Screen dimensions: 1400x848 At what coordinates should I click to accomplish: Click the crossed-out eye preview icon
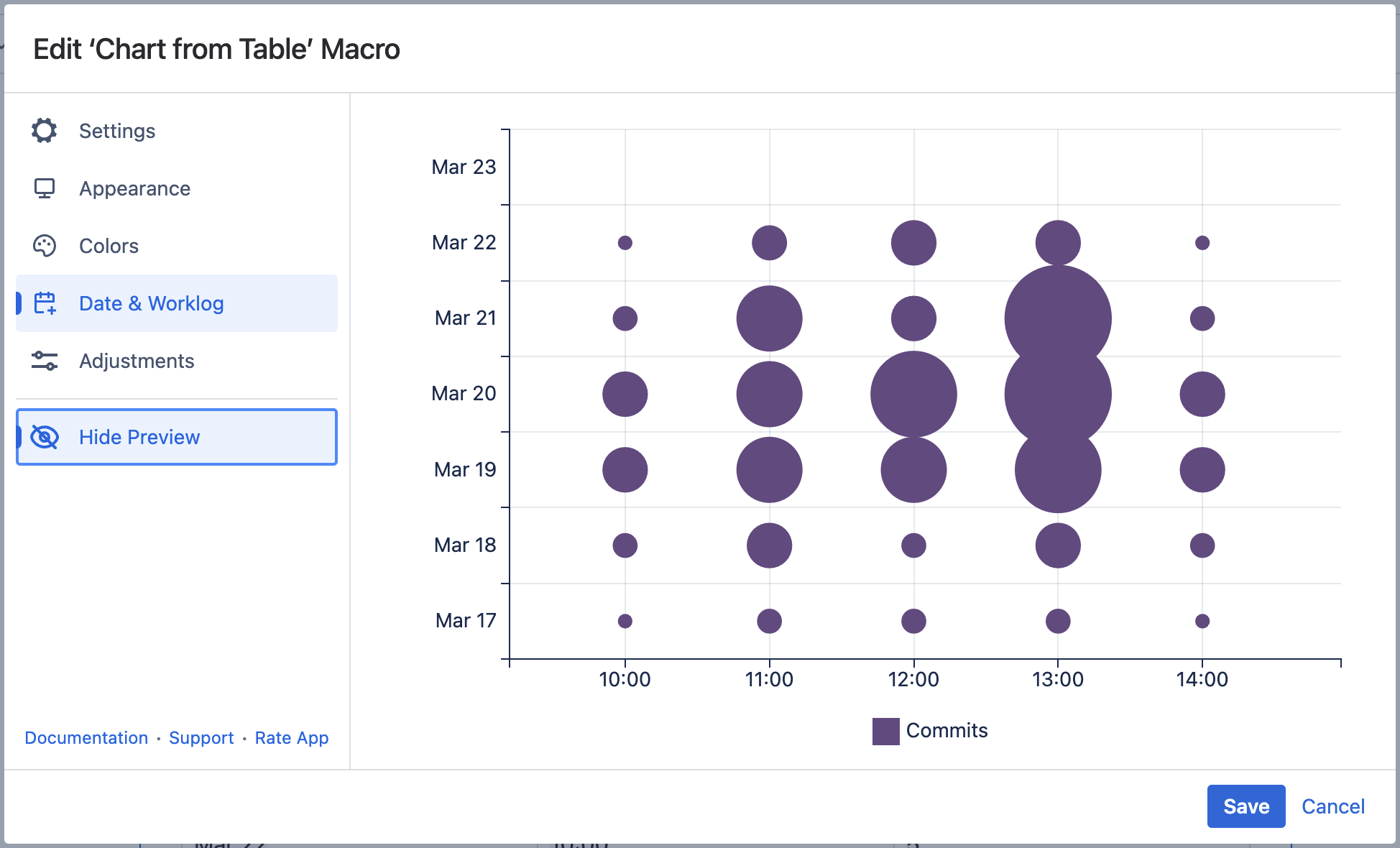pos(45,437)
